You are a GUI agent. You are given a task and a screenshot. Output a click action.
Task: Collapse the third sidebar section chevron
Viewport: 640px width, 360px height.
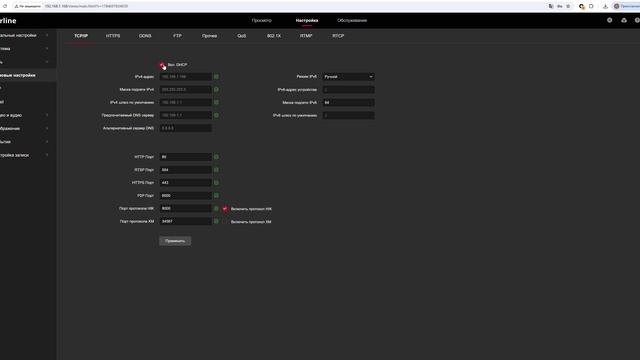[x=47, y=62]
